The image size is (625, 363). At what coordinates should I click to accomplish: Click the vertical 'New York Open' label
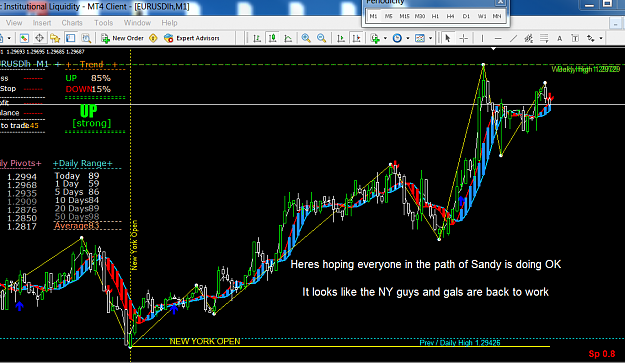(134, 245)
